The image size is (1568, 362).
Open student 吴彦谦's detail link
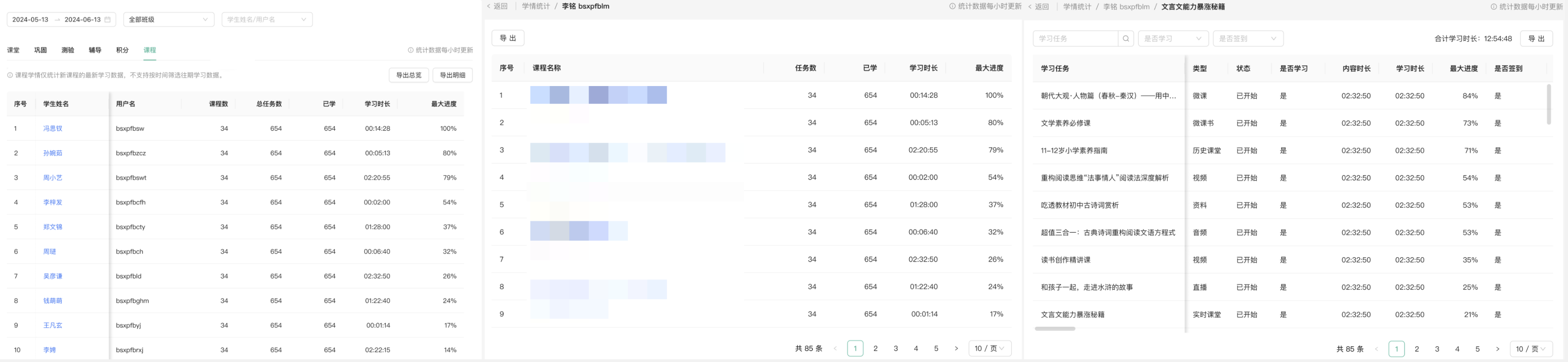click(53, 276)
